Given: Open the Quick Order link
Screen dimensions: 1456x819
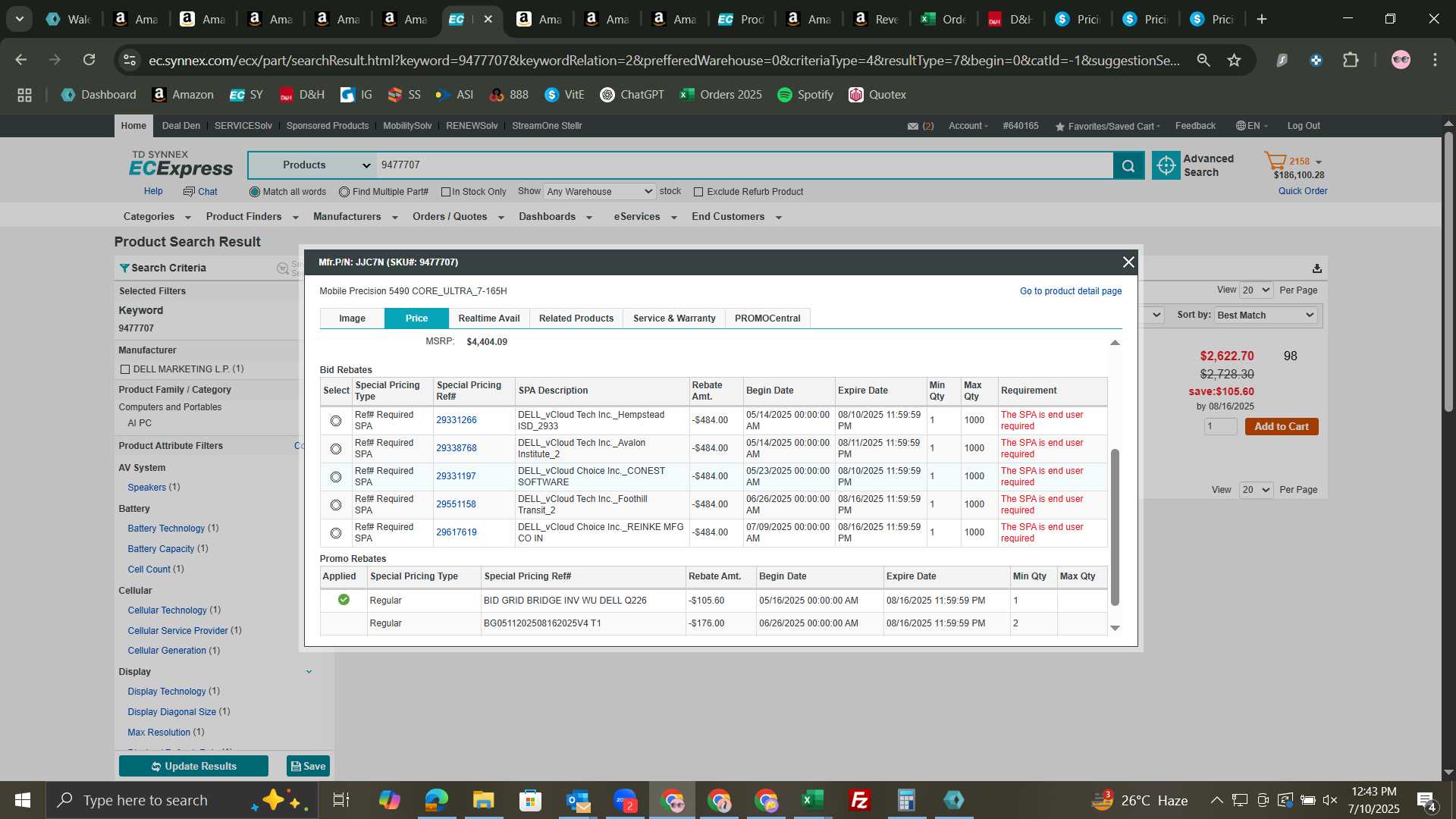Looking at the screenshot, I should coord(1303,191).
